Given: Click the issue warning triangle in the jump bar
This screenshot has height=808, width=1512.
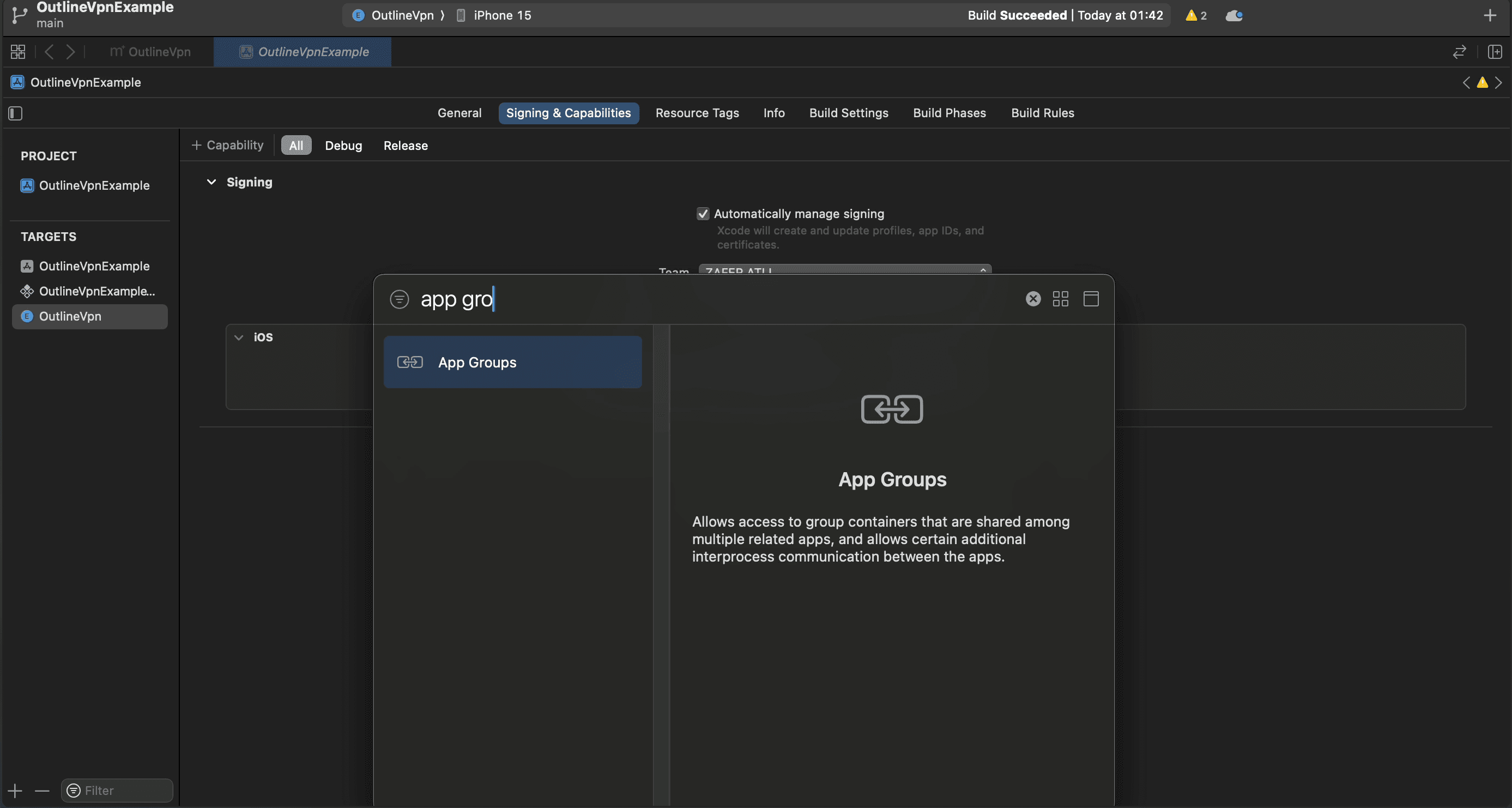Looking at the screenshot, I should pos(1482,82).
